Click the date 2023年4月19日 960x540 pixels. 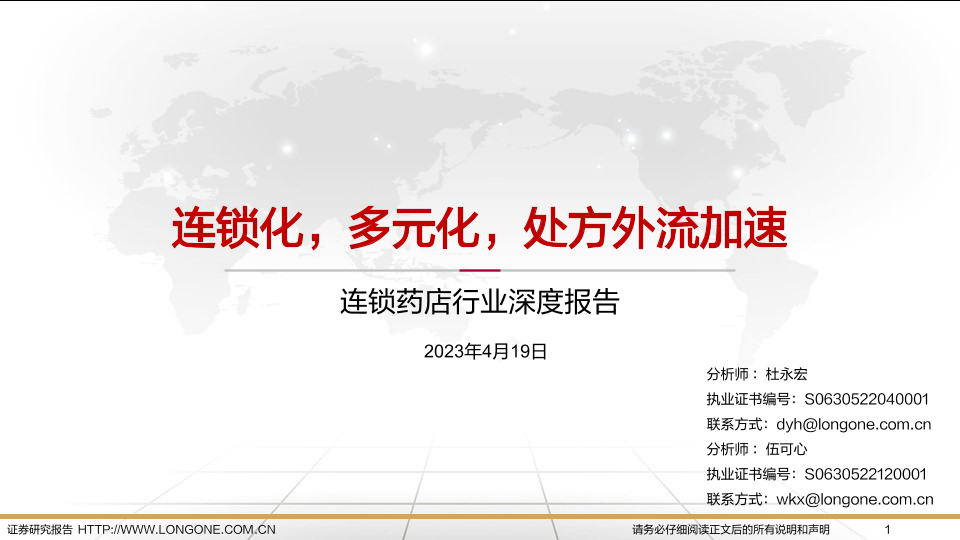(x=486, y=351)
